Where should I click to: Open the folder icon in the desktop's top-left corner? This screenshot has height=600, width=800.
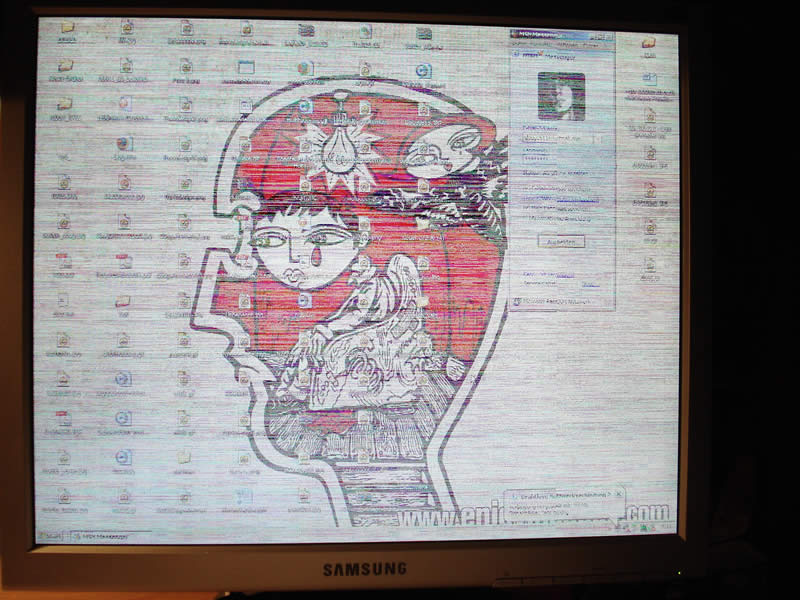coord(68,28)
